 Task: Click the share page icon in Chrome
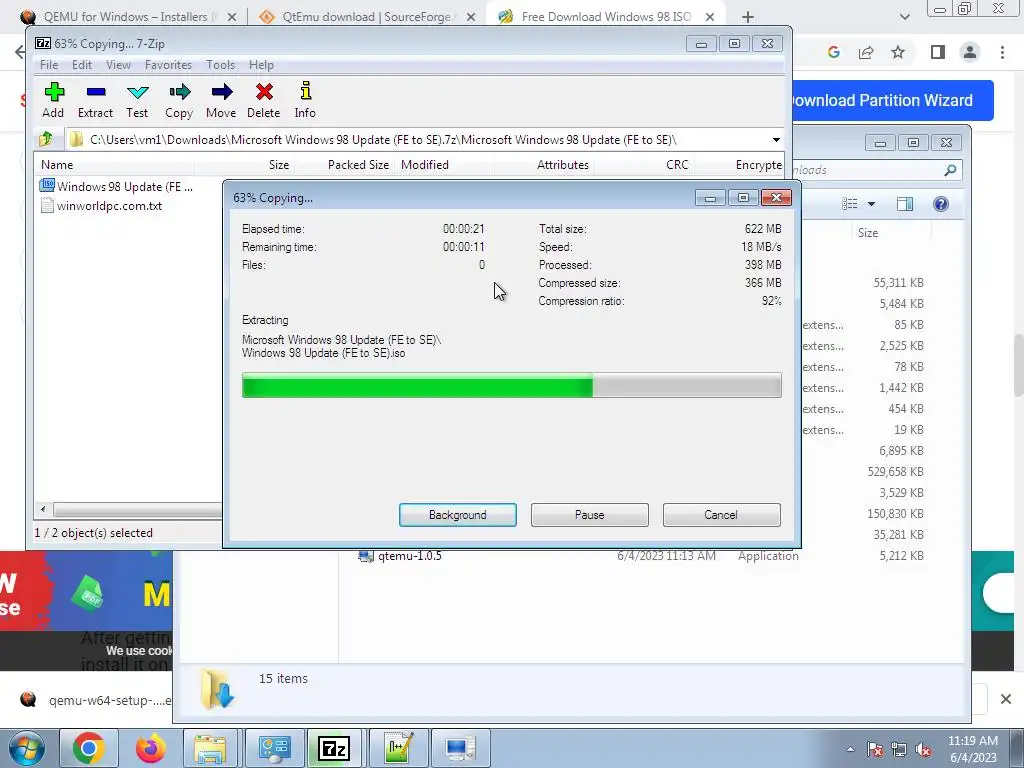(866, 52)
